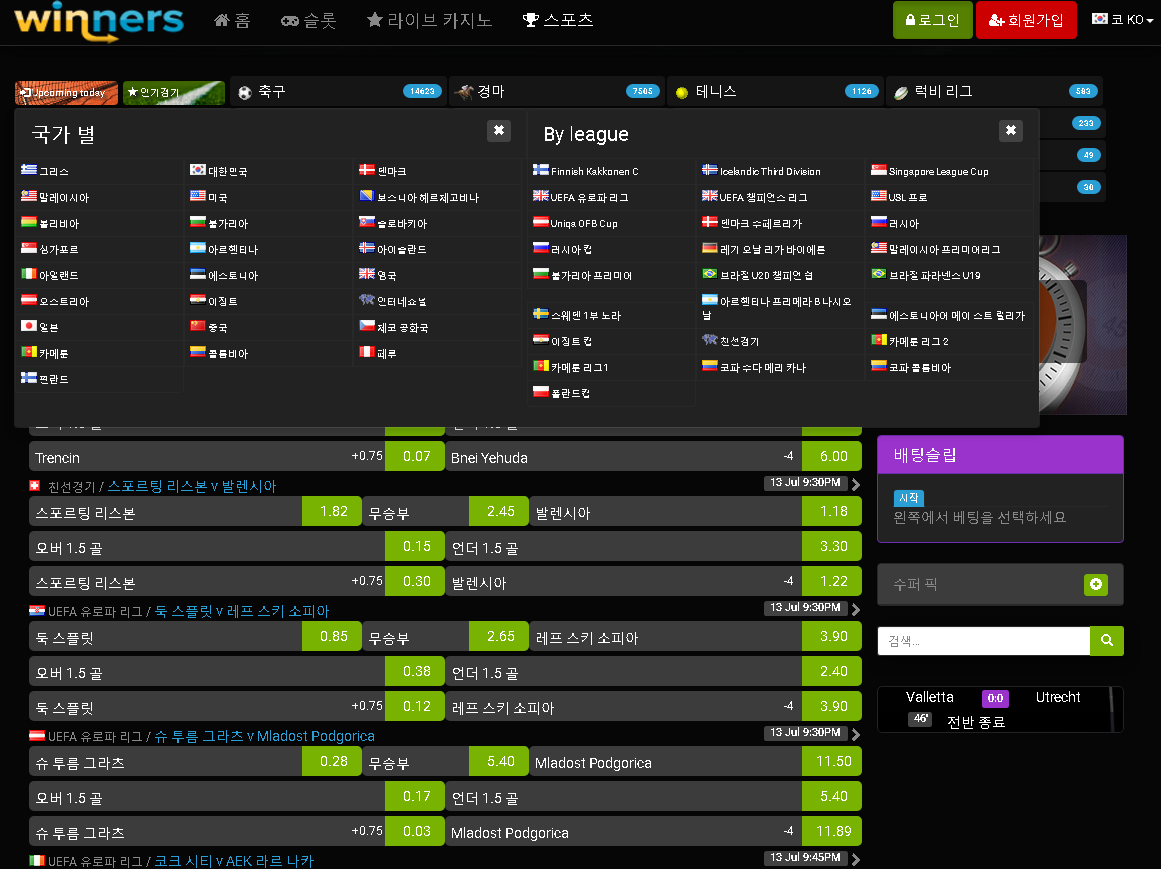This screenshot has width=1161, height=869.
Task: Click the 검색 search input field
Action: coord(983,641)
